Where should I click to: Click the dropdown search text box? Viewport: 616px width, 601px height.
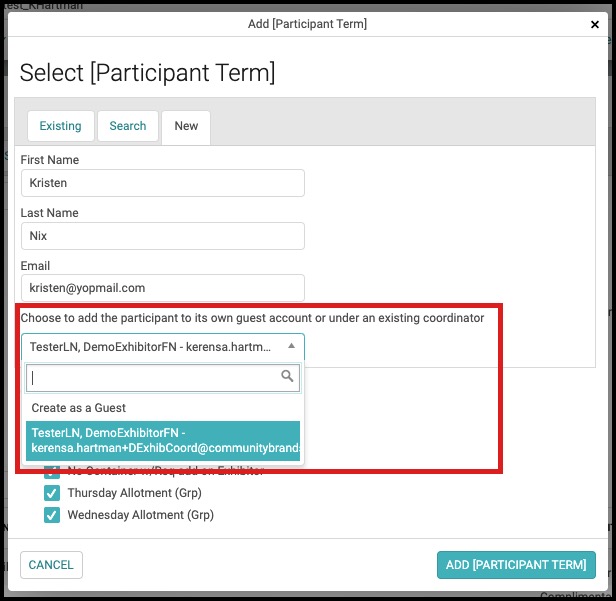(x=163, y=378)
